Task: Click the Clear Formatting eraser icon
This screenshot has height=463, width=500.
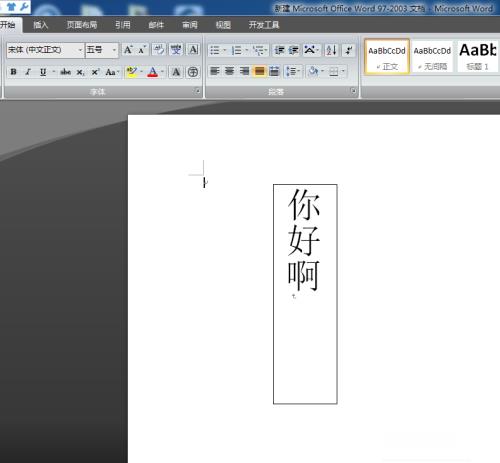Action: pyautogui.click(x=159, y=50)
